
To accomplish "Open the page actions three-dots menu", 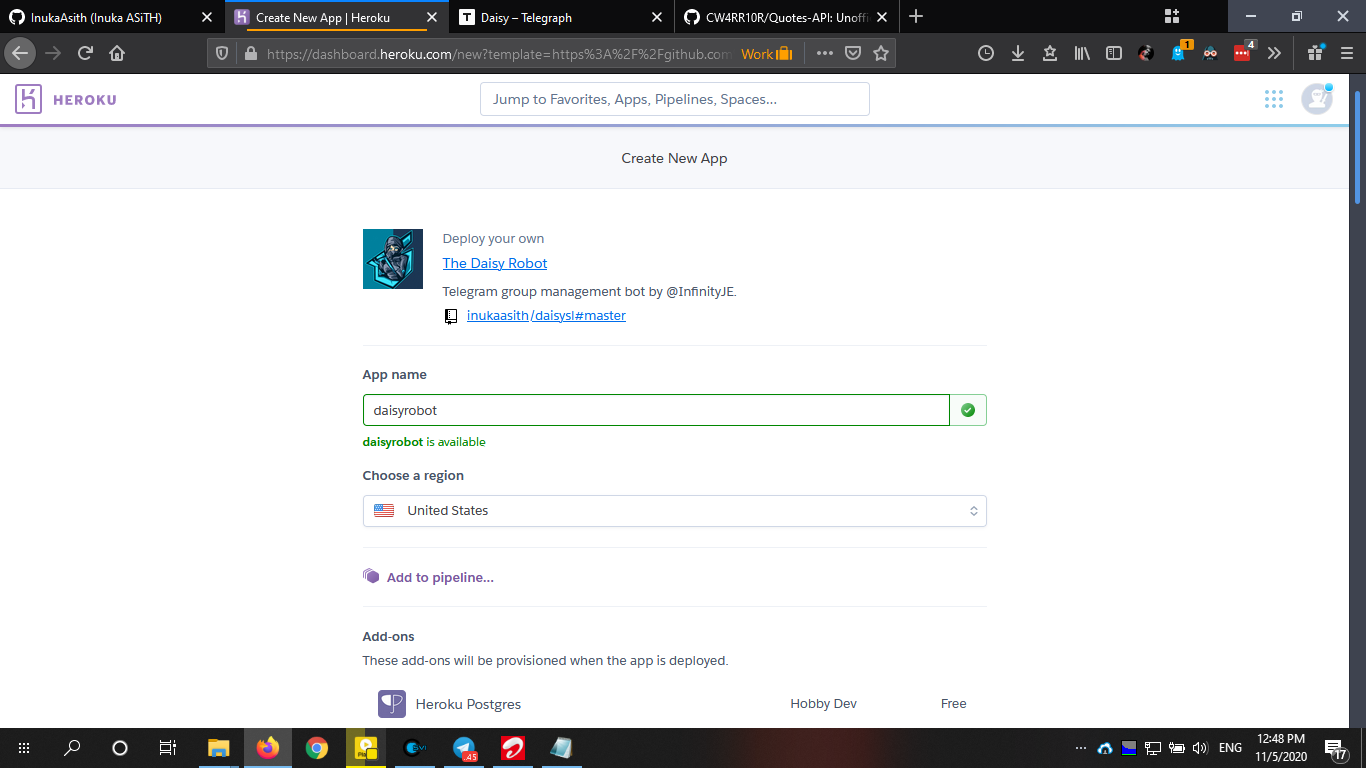I will pos(825,53).
